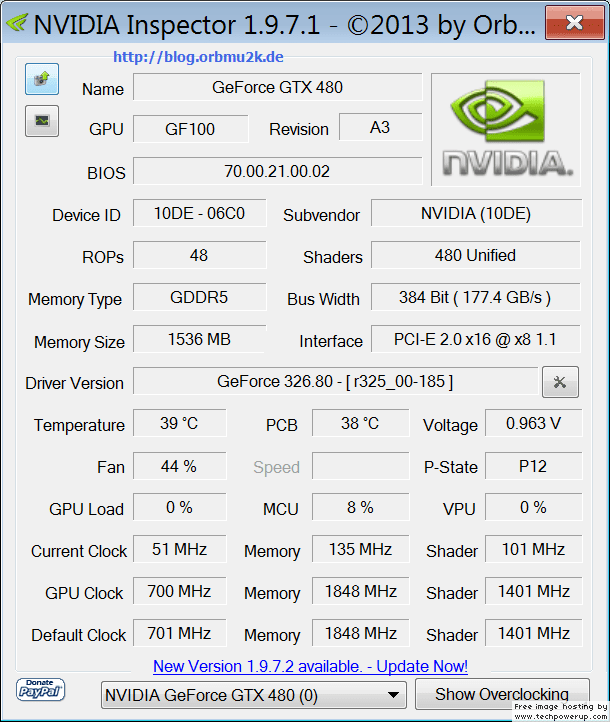Expand the GPU selection dropdown arrow
The width and height of the screenshot is (610, 722).
393,695
